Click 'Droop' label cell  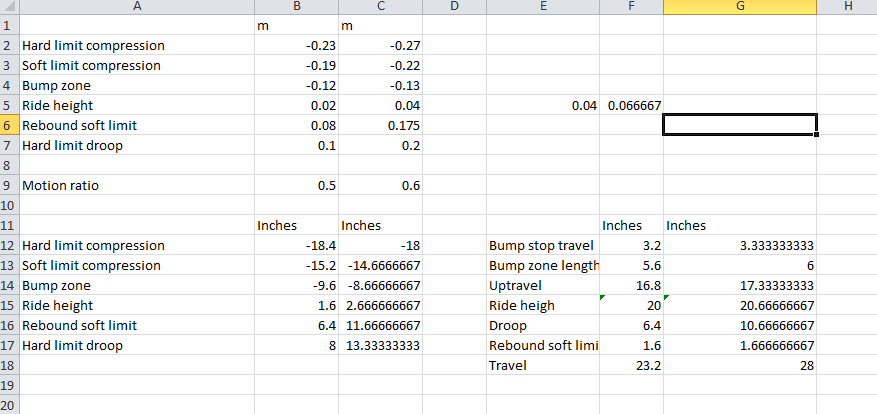(x=543, y=325)
